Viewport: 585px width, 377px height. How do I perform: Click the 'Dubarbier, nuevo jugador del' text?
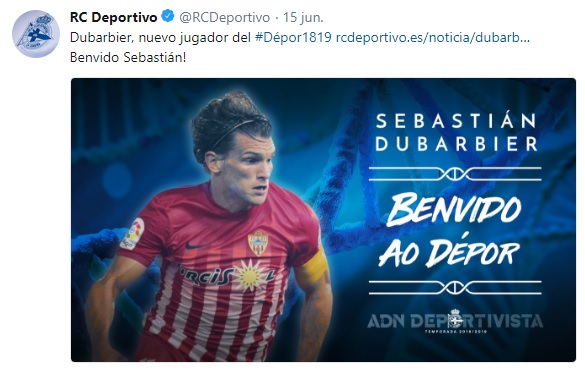point(160,37)
